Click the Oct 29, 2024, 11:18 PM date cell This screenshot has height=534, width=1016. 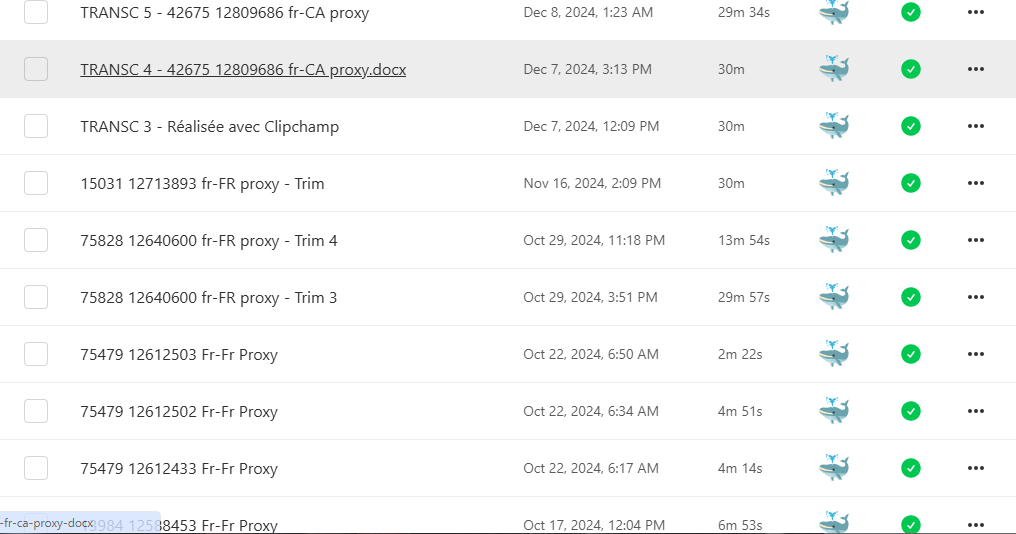coord(594,240)
